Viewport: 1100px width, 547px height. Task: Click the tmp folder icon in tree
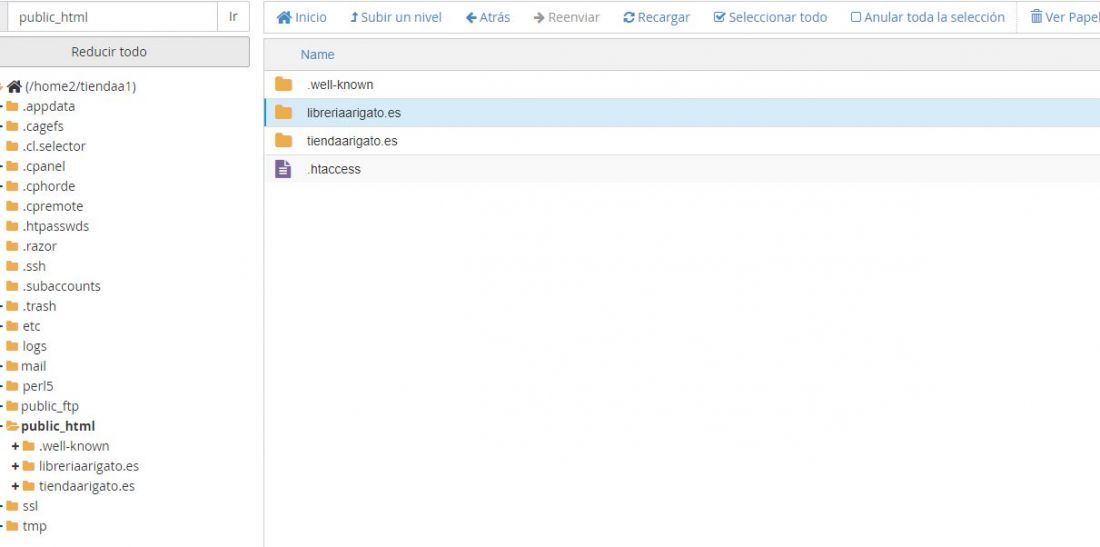coord(12,526)
